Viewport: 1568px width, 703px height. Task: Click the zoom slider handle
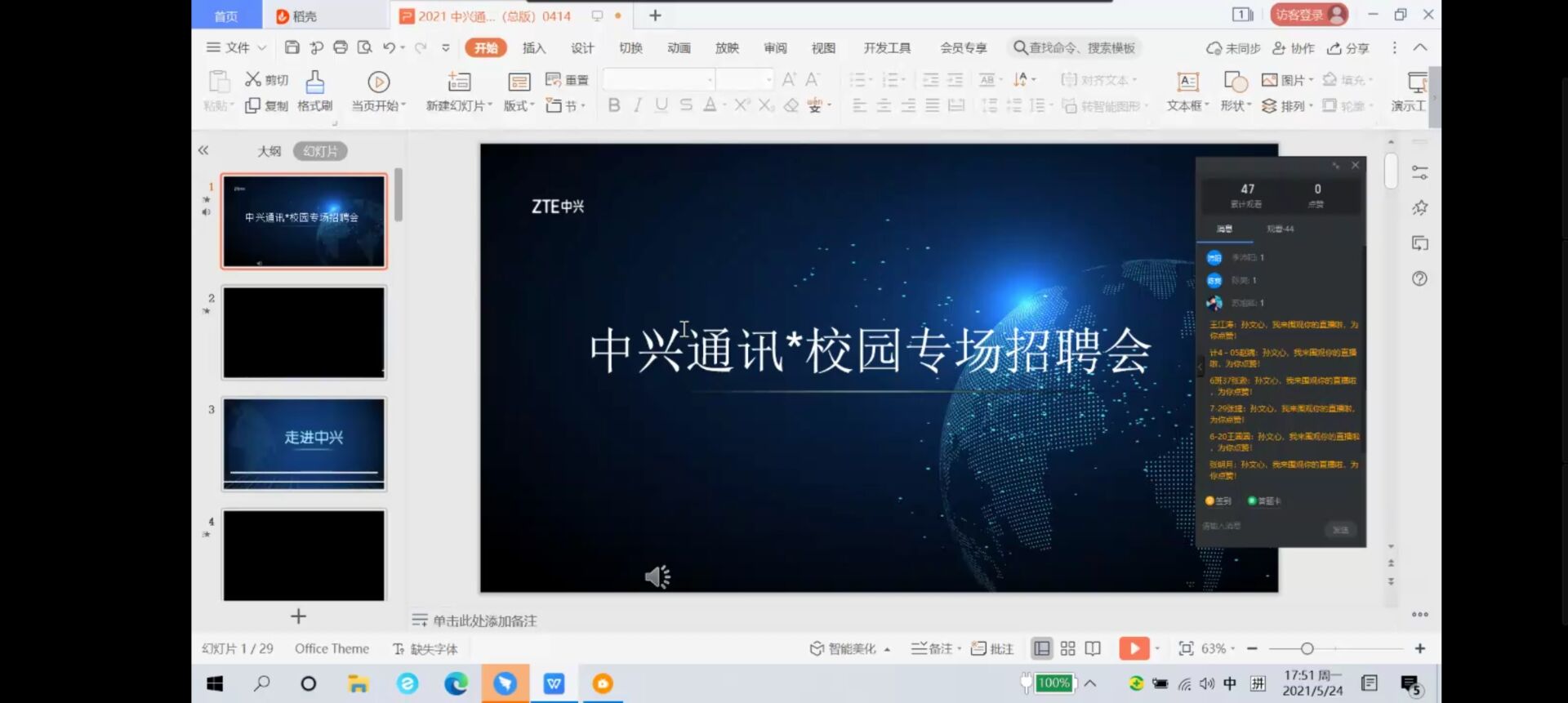(x=1307, y=648)
